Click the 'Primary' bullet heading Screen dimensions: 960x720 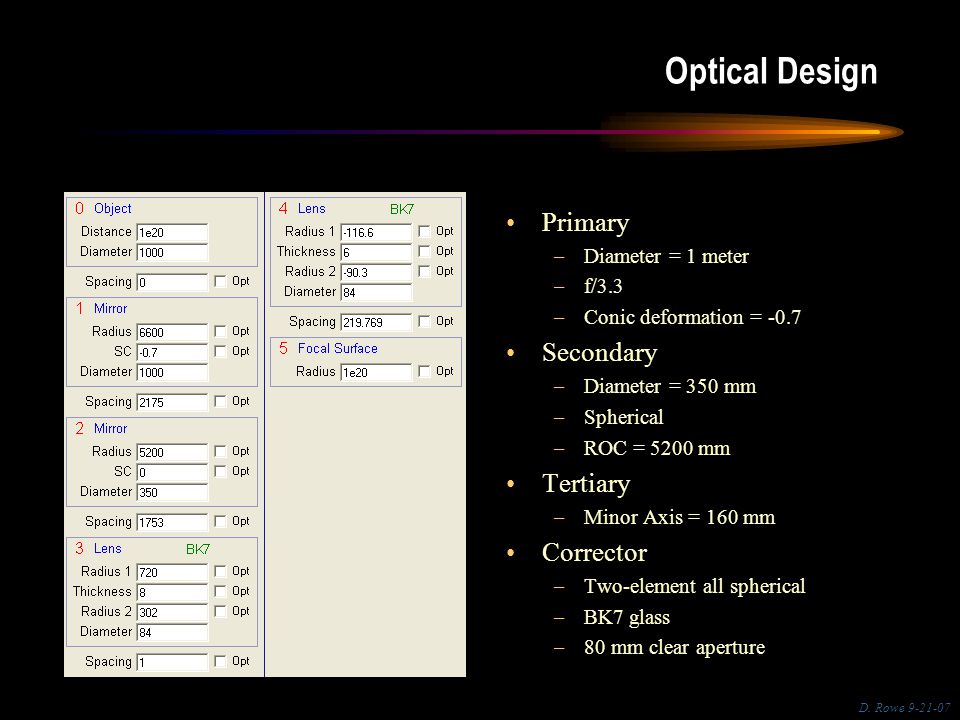click(585, 222)
